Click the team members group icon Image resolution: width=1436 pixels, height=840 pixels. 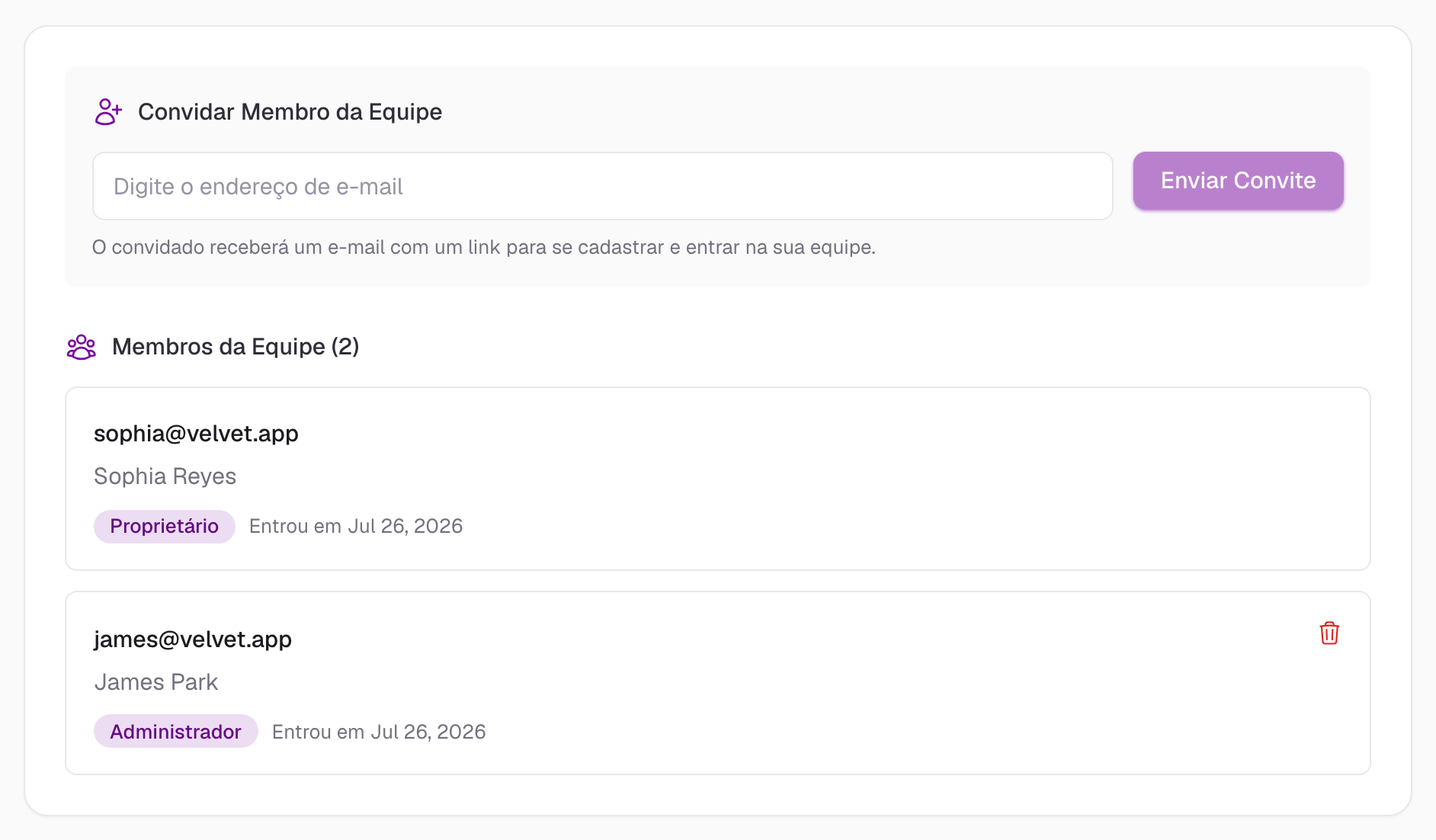[x=81, y=347]
